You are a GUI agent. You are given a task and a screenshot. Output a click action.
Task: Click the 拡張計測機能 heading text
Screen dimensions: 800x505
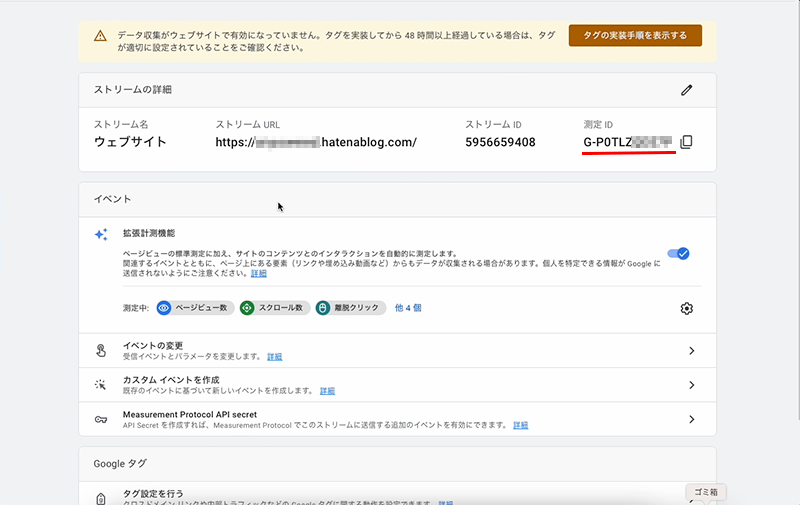click(148, 233)
